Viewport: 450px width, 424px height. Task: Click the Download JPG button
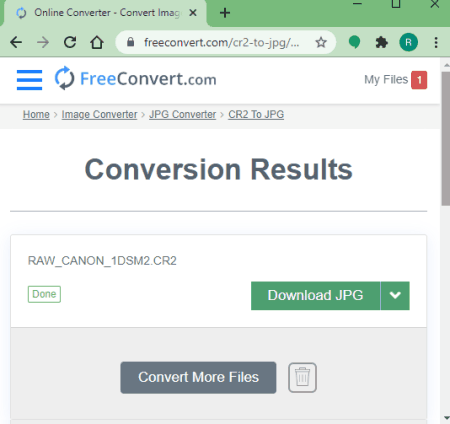pos(315,296)
